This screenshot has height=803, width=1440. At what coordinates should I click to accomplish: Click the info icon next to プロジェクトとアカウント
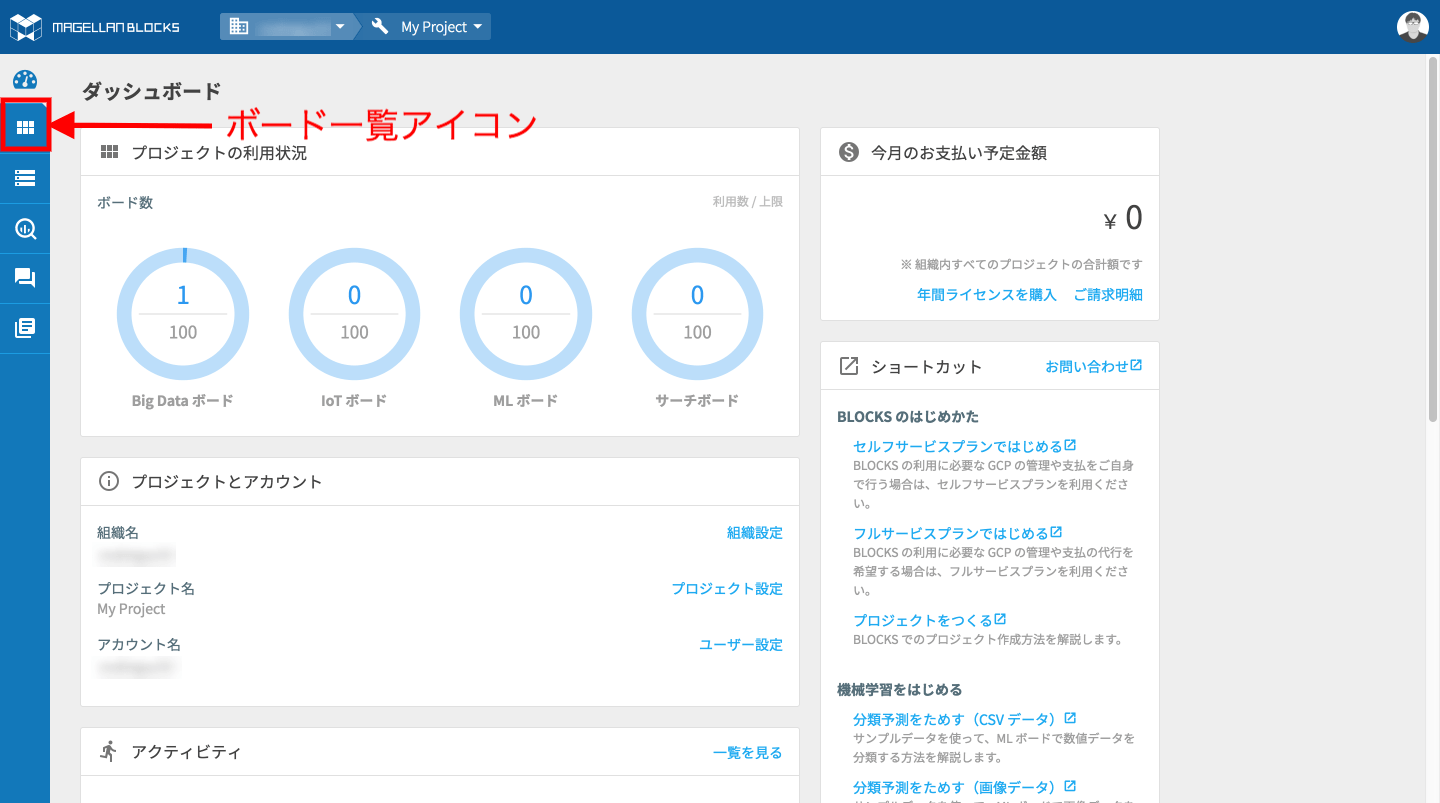tap(109, 481)
